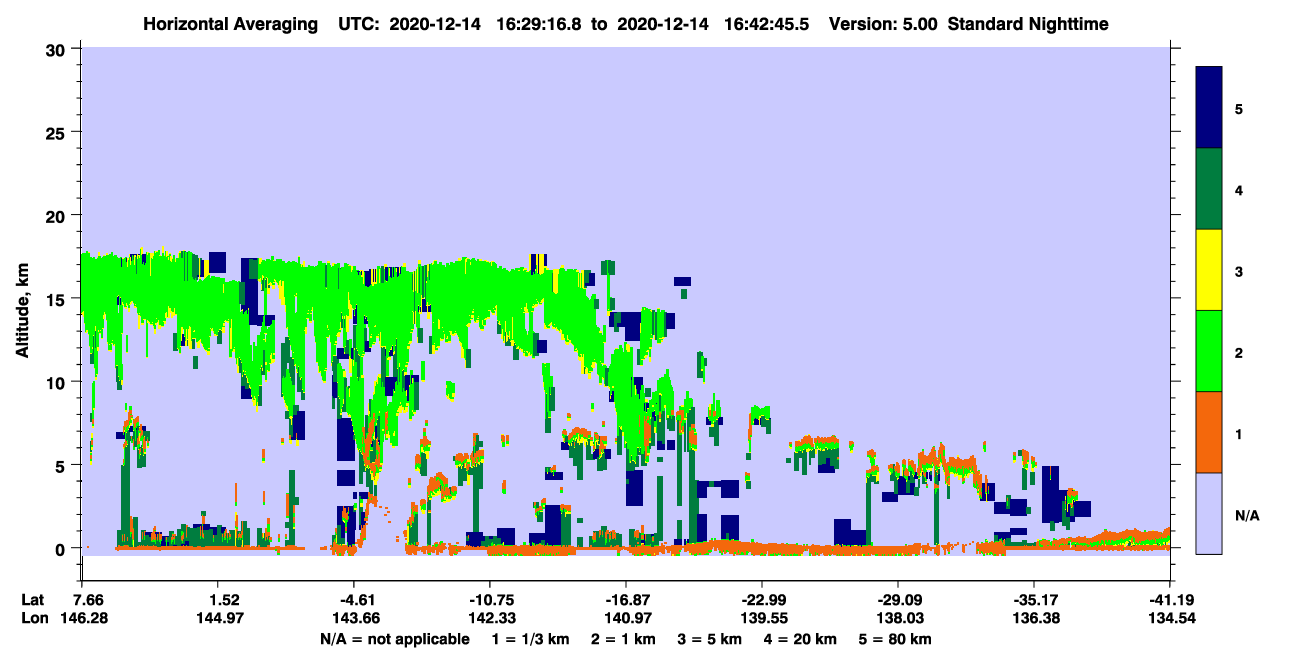Click the longitude value '134.54'
Screen dimensions: 1300x667
point(1172,619)
